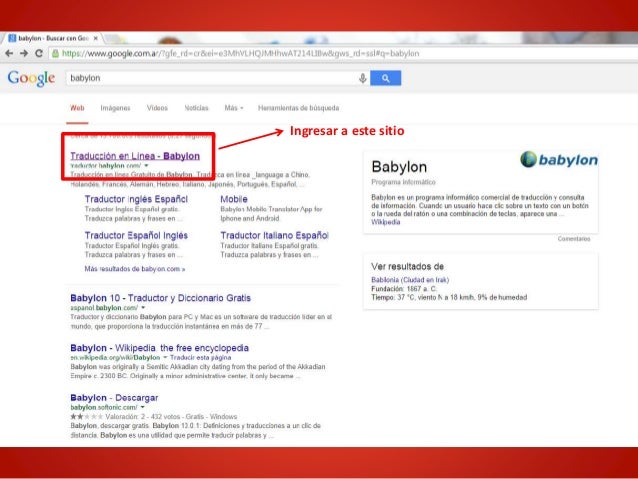The image size is (638, 479).
Task: Go back with the browser back arrow
Action: [x=9, y=53]
